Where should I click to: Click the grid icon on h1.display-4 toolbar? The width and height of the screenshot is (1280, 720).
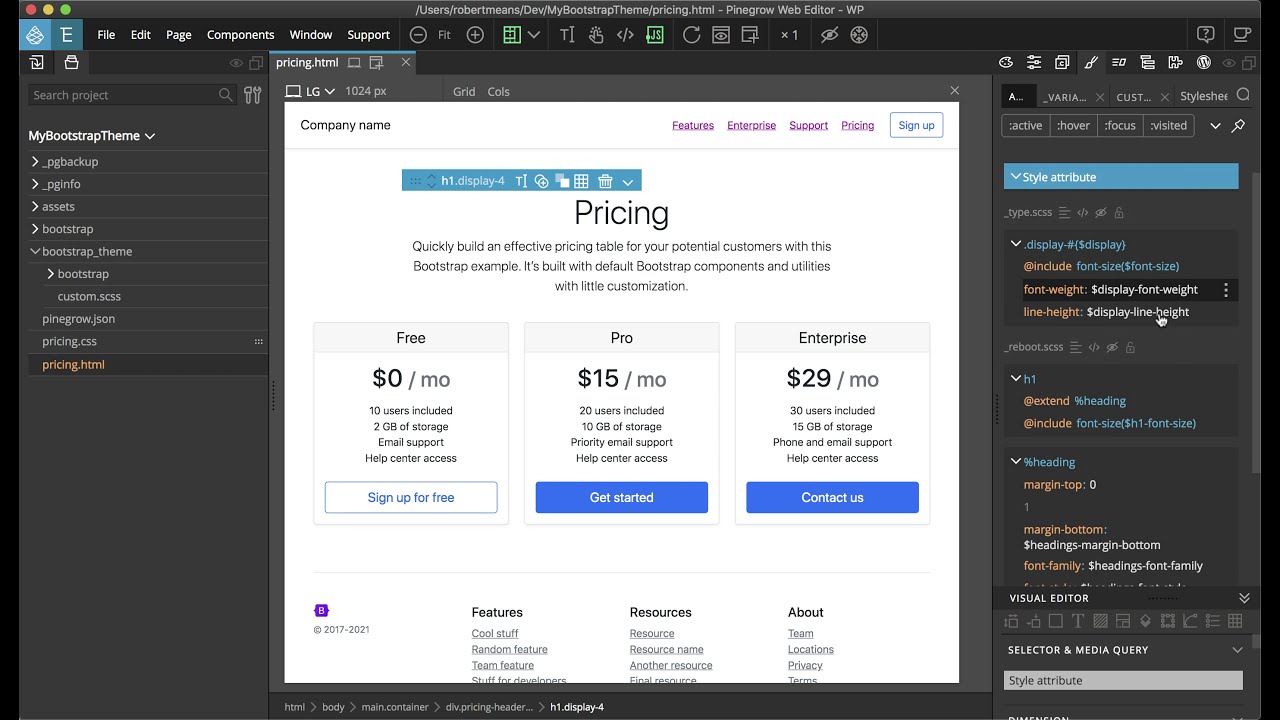[x=581, y=181]
